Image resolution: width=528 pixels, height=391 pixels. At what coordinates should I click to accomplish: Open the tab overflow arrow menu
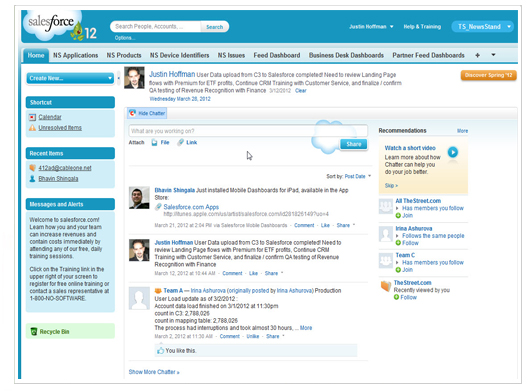493,55
